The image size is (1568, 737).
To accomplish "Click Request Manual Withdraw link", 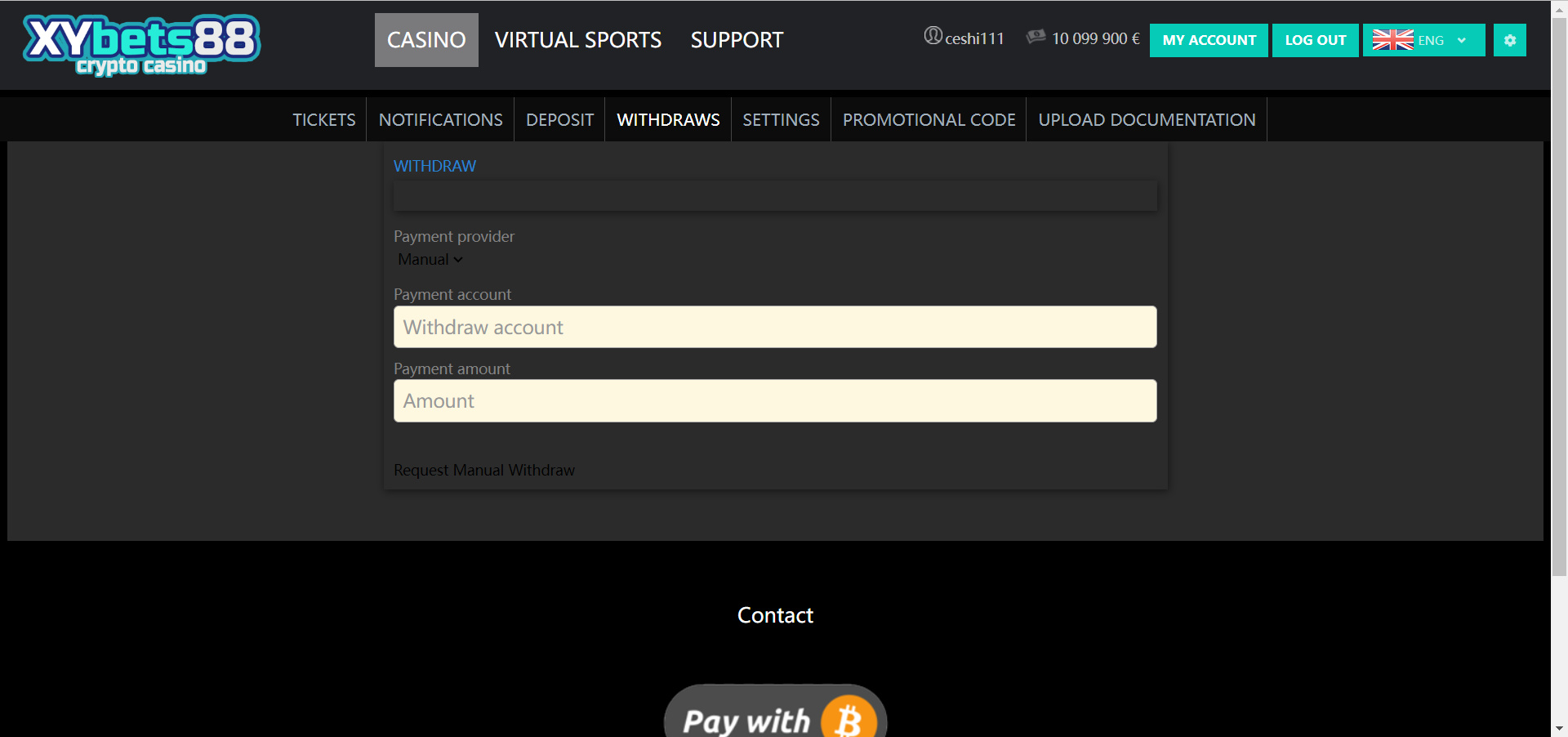I will pos(484,471).
